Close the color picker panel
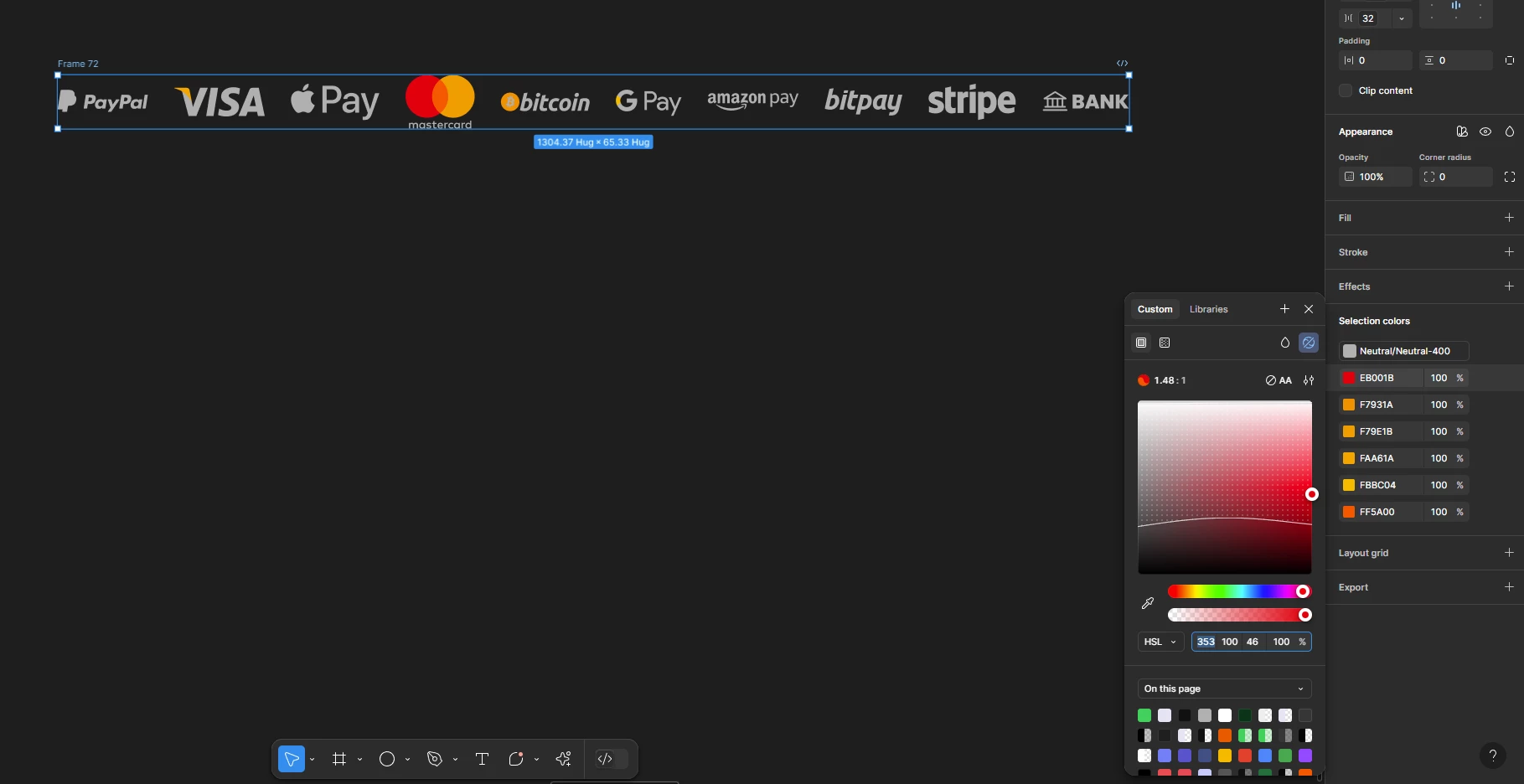Viewport: 1524px width, 784px height. tap(1309, 309)
